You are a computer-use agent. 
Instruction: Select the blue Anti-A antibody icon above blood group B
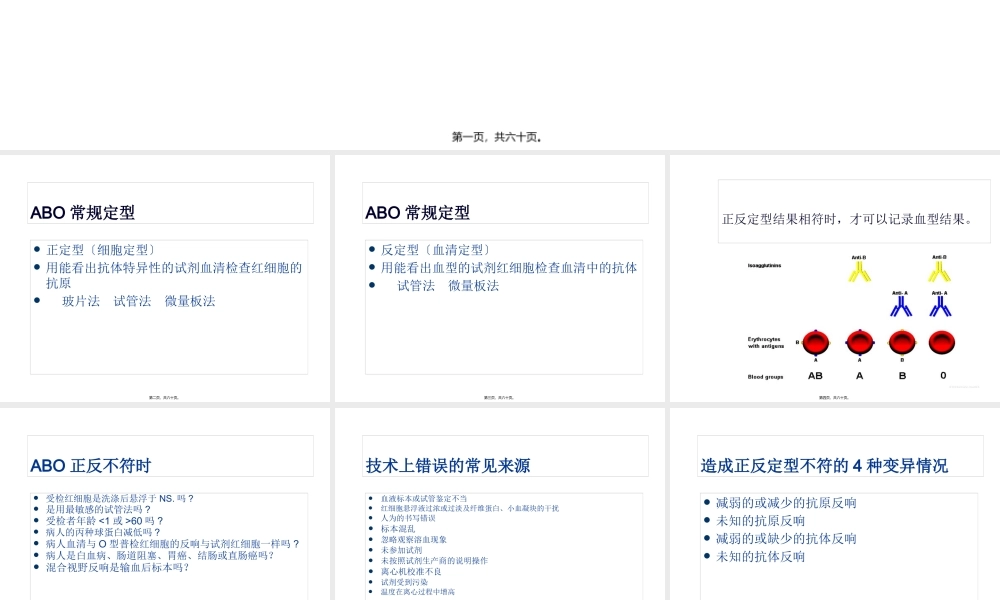(901, 308)
